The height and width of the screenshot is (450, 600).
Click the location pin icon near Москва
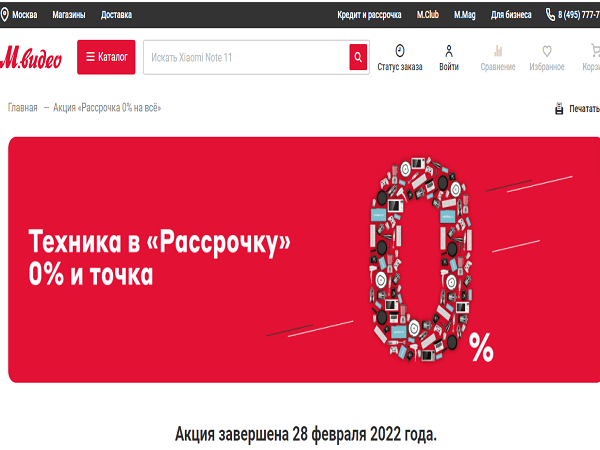(5, 15)
